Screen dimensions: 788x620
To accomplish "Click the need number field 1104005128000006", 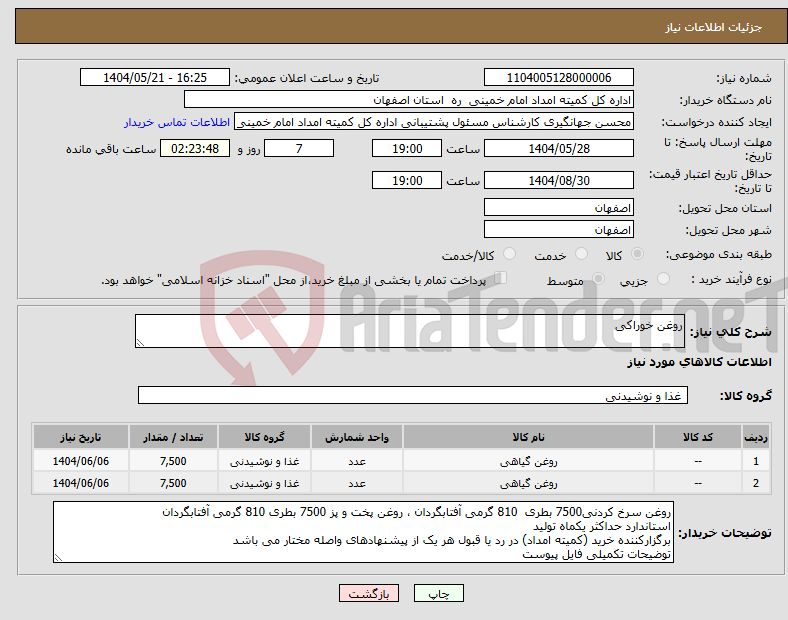I will tap(558, 77).
